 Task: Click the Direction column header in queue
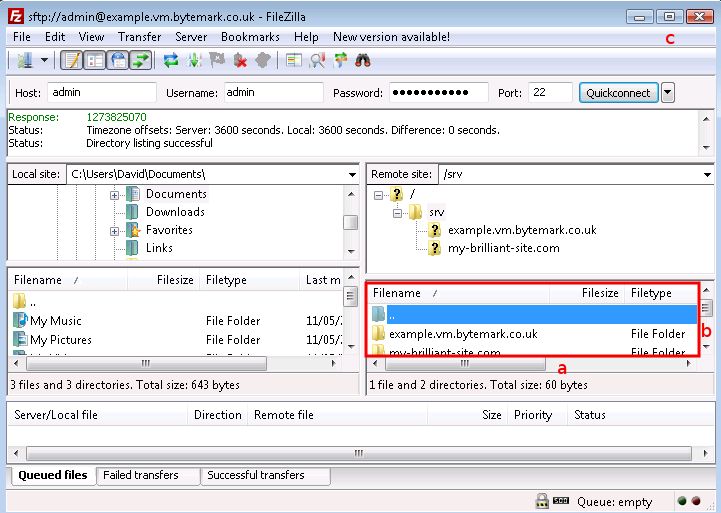coord(217,415)
